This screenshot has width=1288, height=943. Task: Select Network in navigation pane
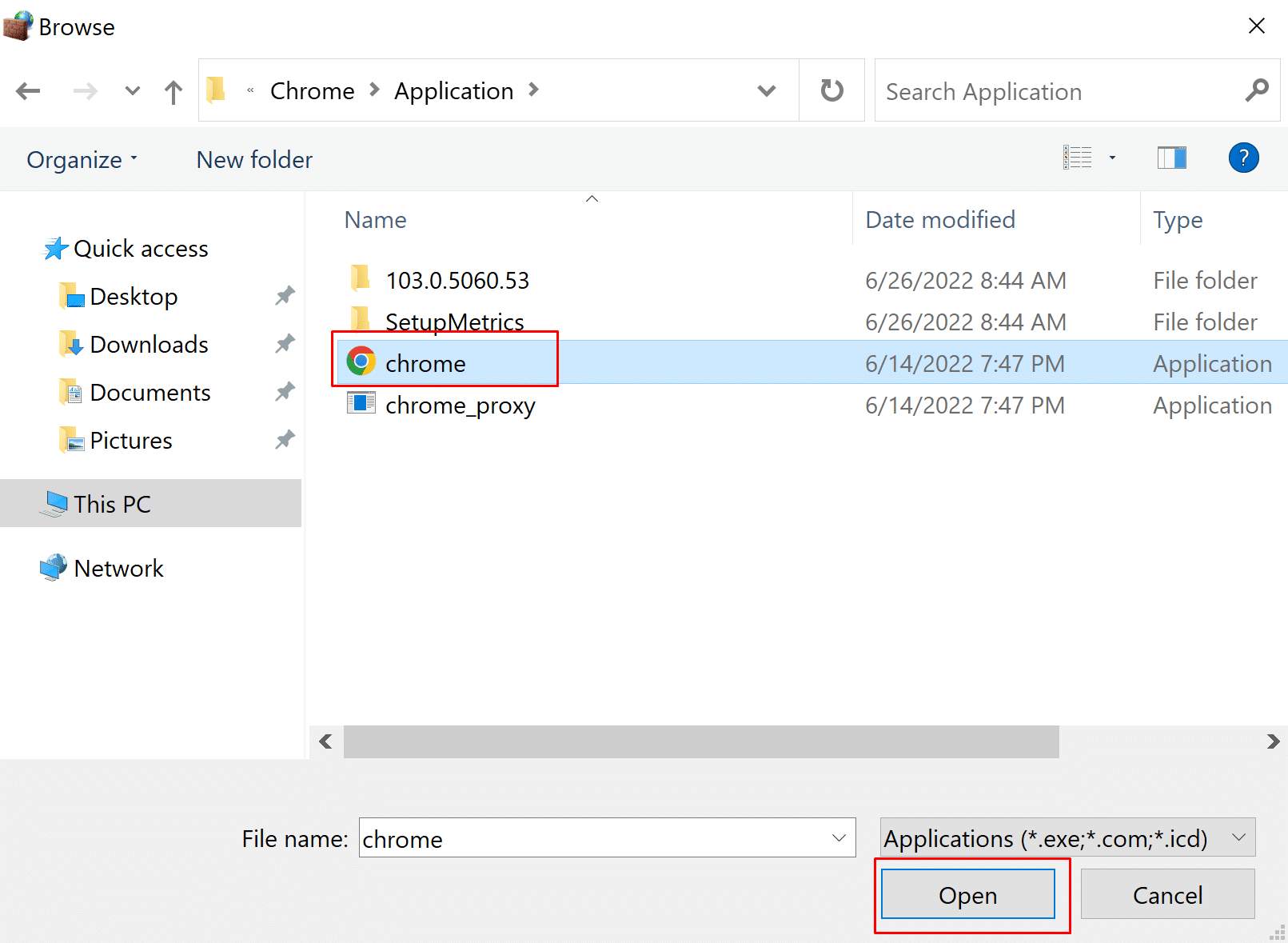(x=118, y=568)
